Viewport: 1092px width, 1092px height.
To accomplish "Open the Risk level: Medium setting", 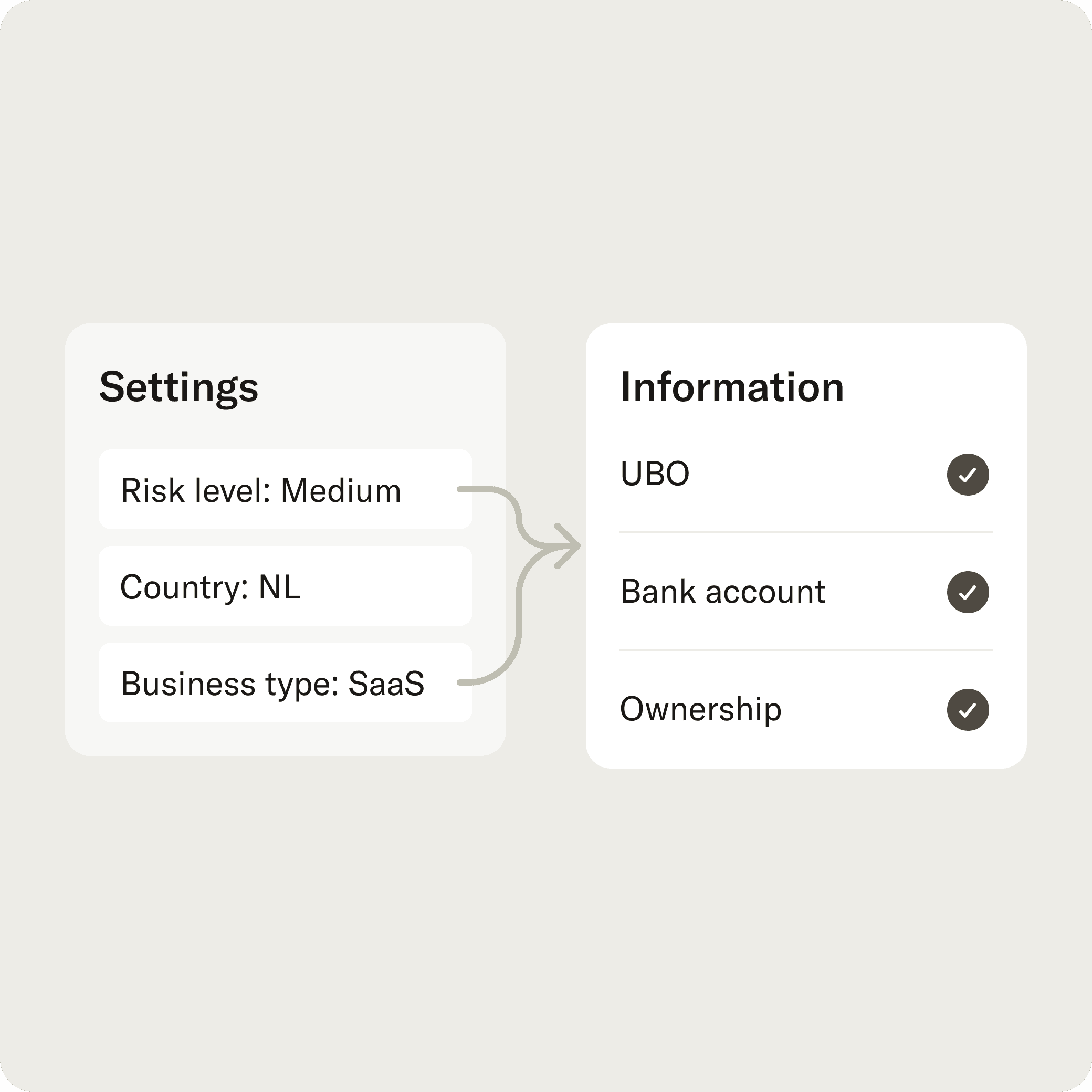I will click(286, 489).
